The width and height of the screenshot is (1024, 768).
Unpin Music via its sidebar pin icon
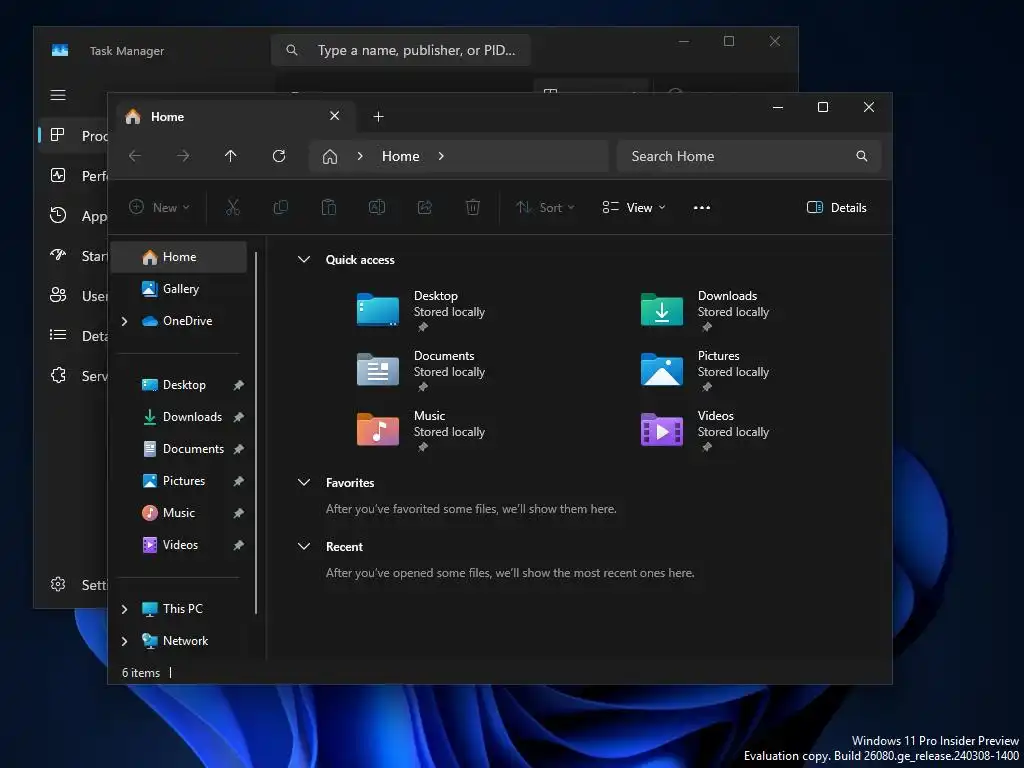pos(239,513)
